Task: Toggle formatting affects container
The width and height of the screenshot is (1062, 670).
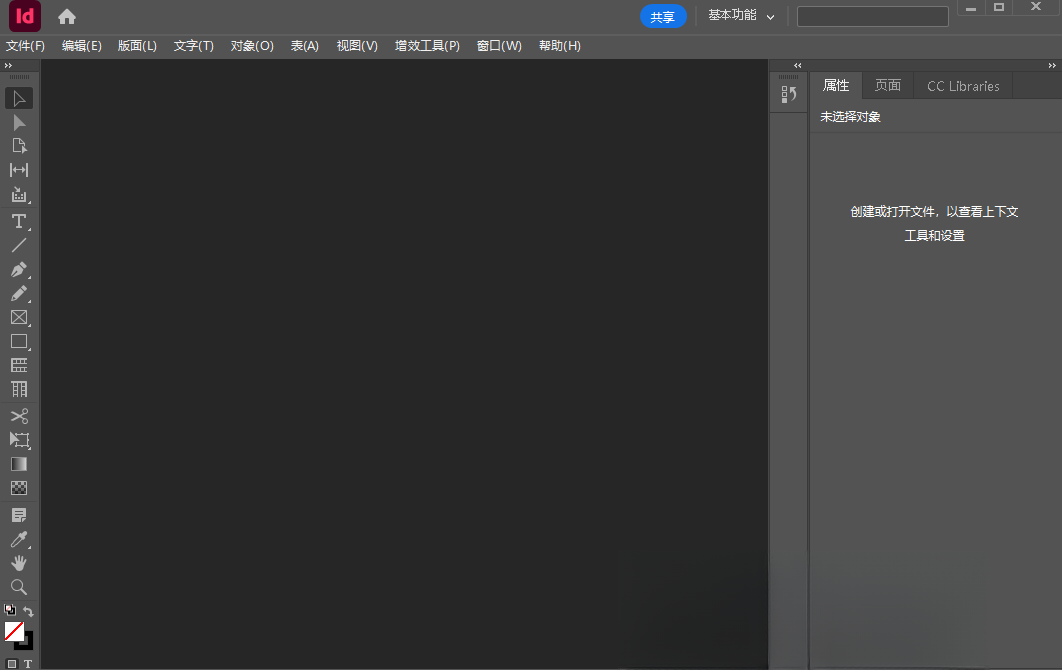Action: [x=12, y=664]
